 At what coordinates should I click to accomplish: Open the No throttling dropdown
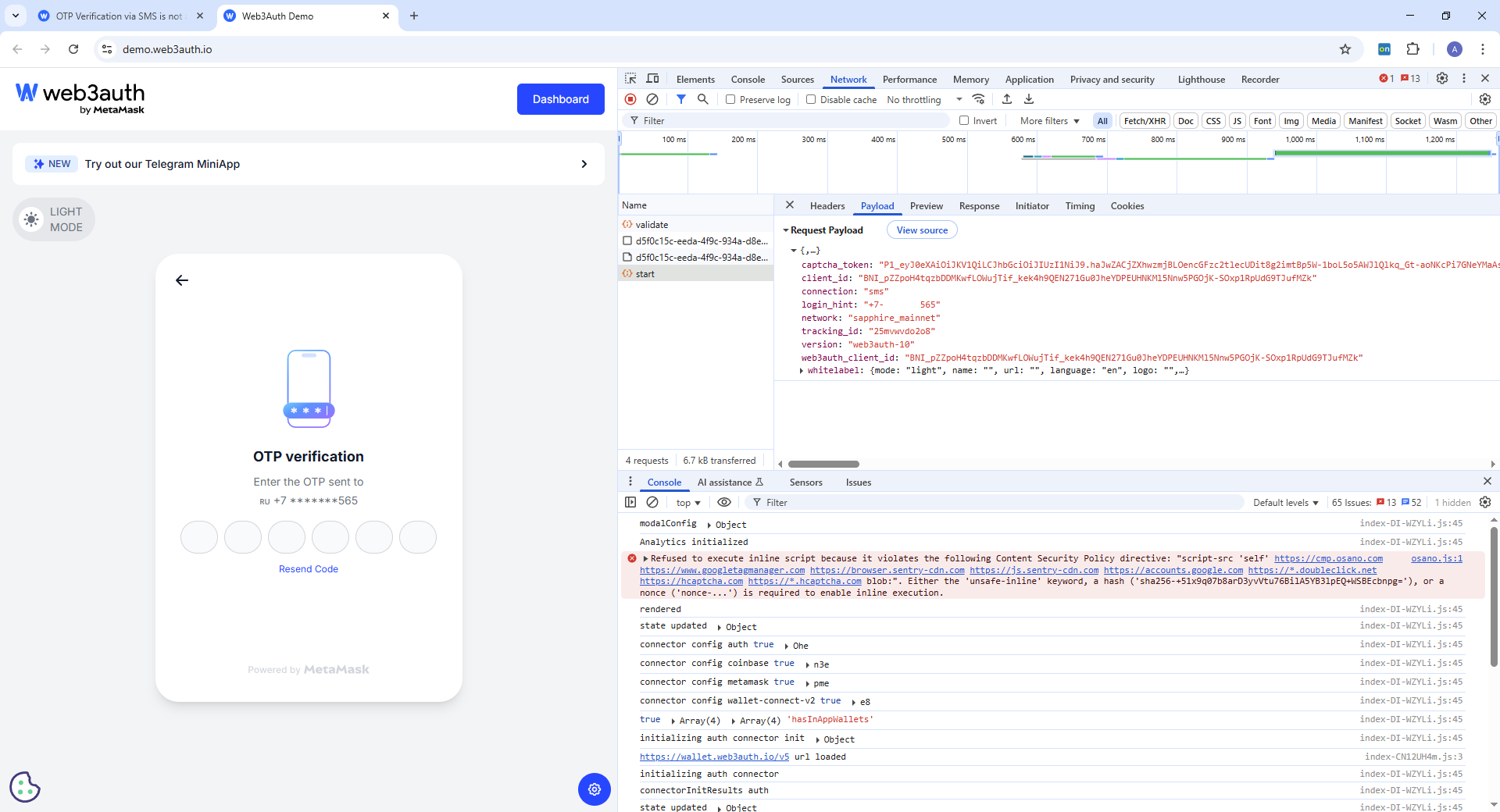[x=924, y=99]
